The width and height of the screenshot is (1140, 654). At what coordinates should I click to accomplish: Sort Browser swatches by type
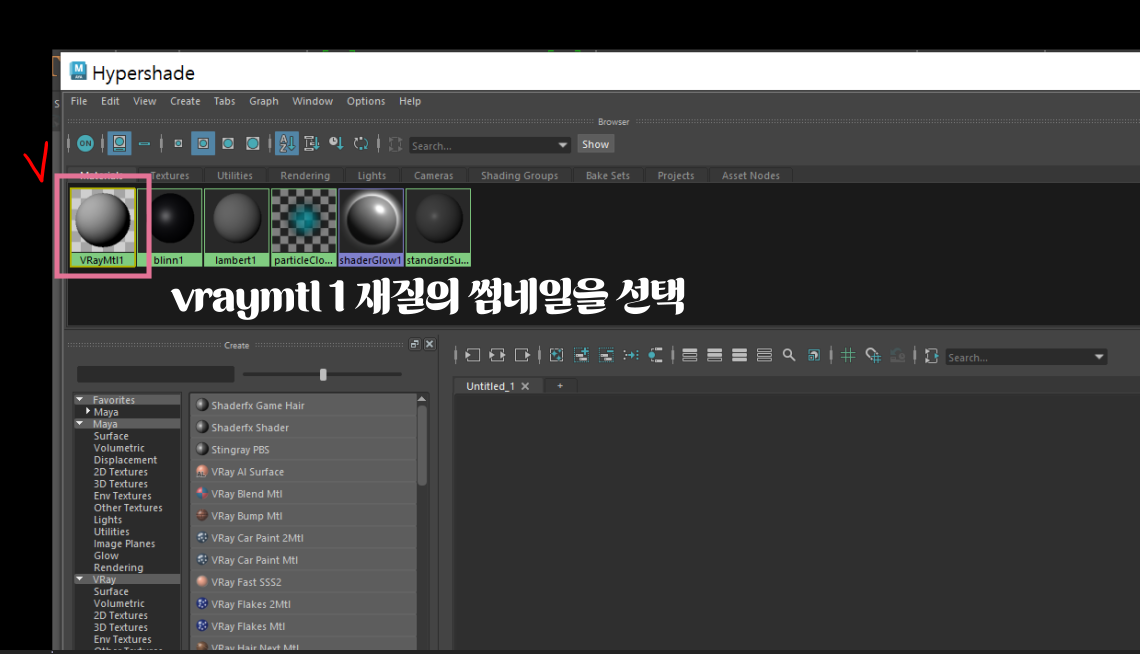311,144
